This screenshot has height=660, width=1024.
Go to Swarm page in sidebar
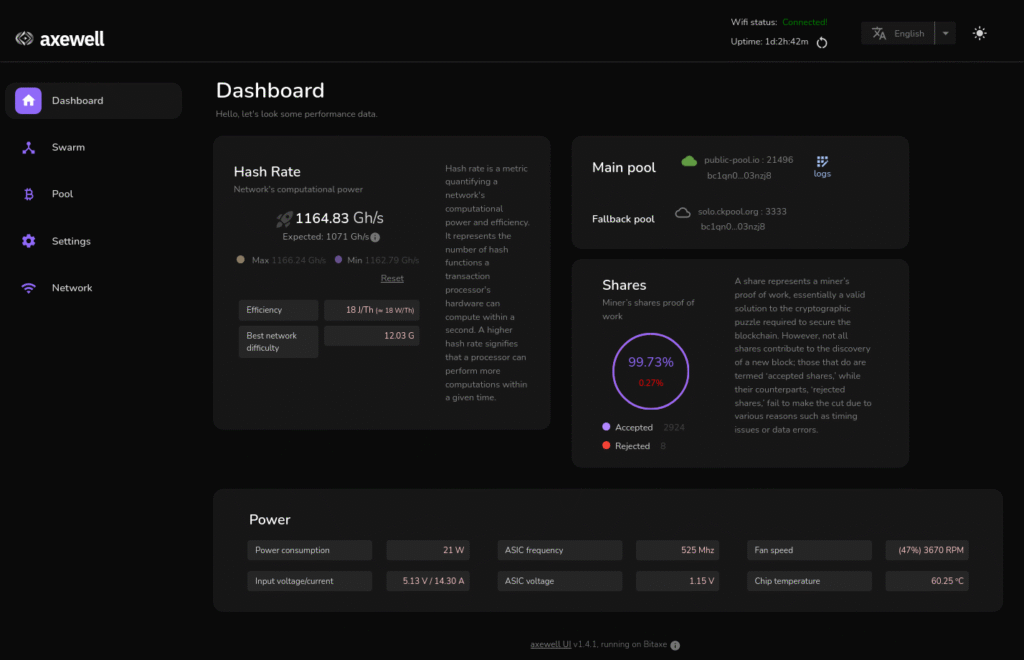tap(68, 148)
